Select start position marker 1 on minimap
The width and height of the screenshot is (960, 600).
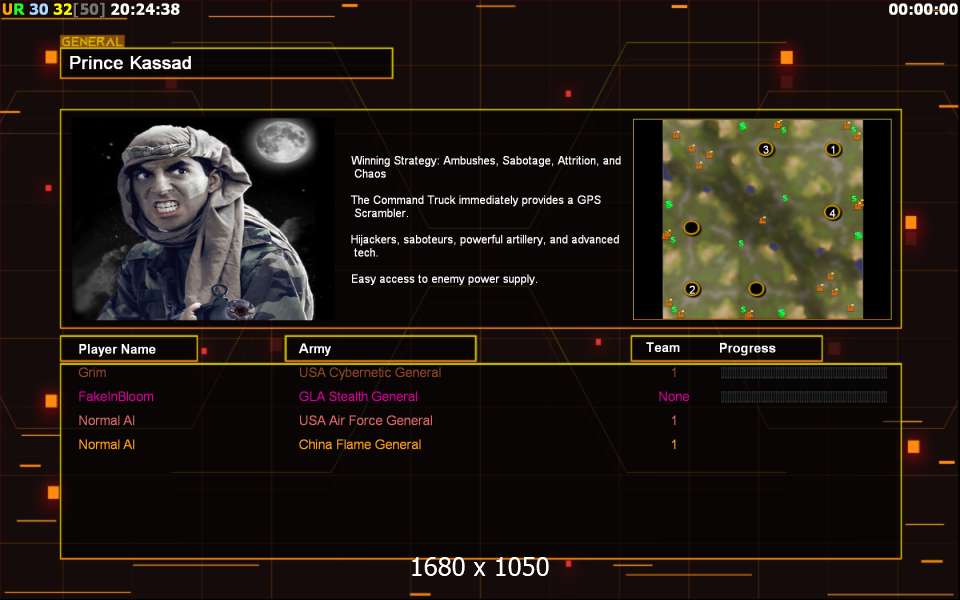(x=833, y=149)
